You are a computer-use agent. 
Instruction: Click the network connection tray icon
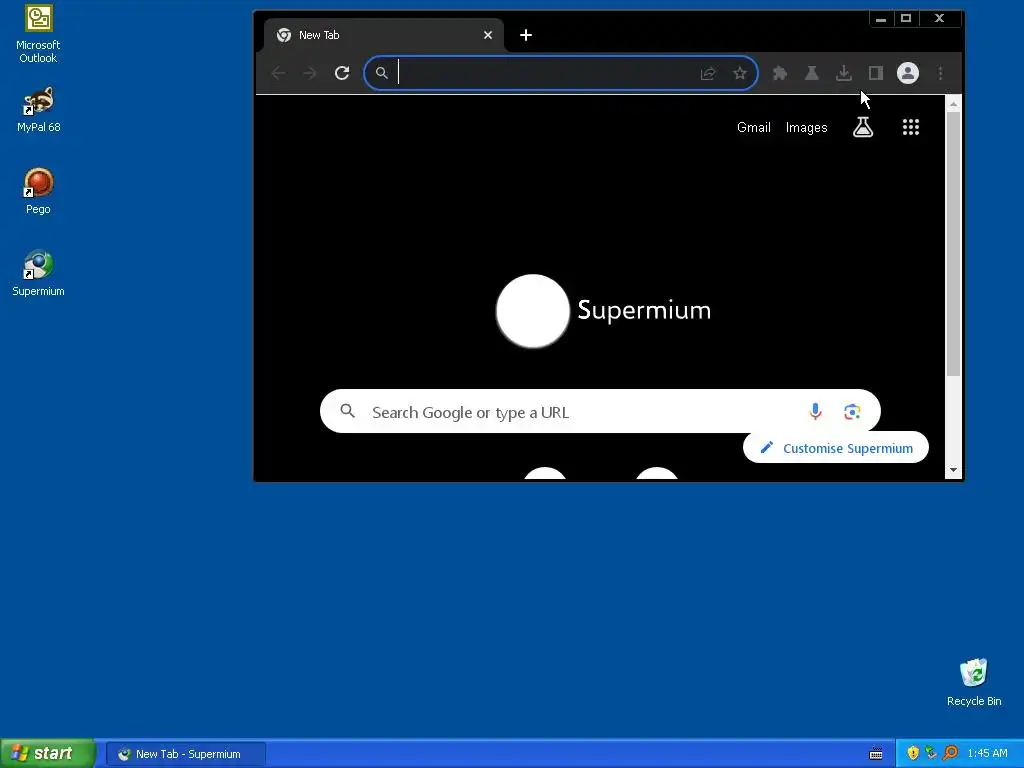click(x=931, y=753)
